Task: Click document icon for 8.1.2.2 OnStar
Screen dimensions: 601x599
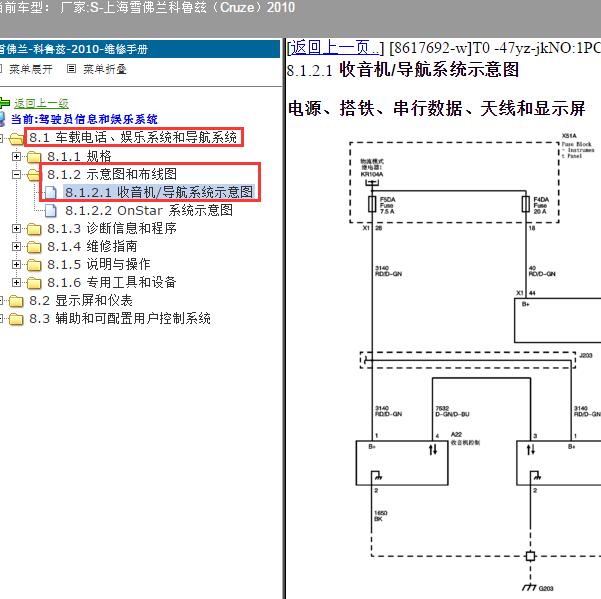Action: [x=51, y=210]
